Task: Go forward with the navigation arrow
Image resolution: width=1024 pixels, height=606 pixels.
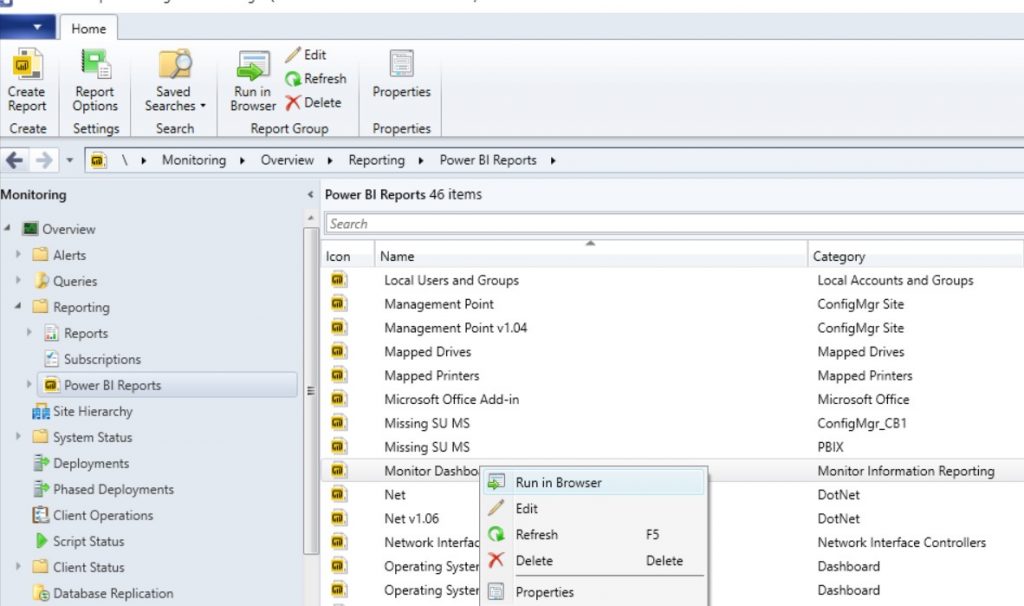Action: pos(44,160)
